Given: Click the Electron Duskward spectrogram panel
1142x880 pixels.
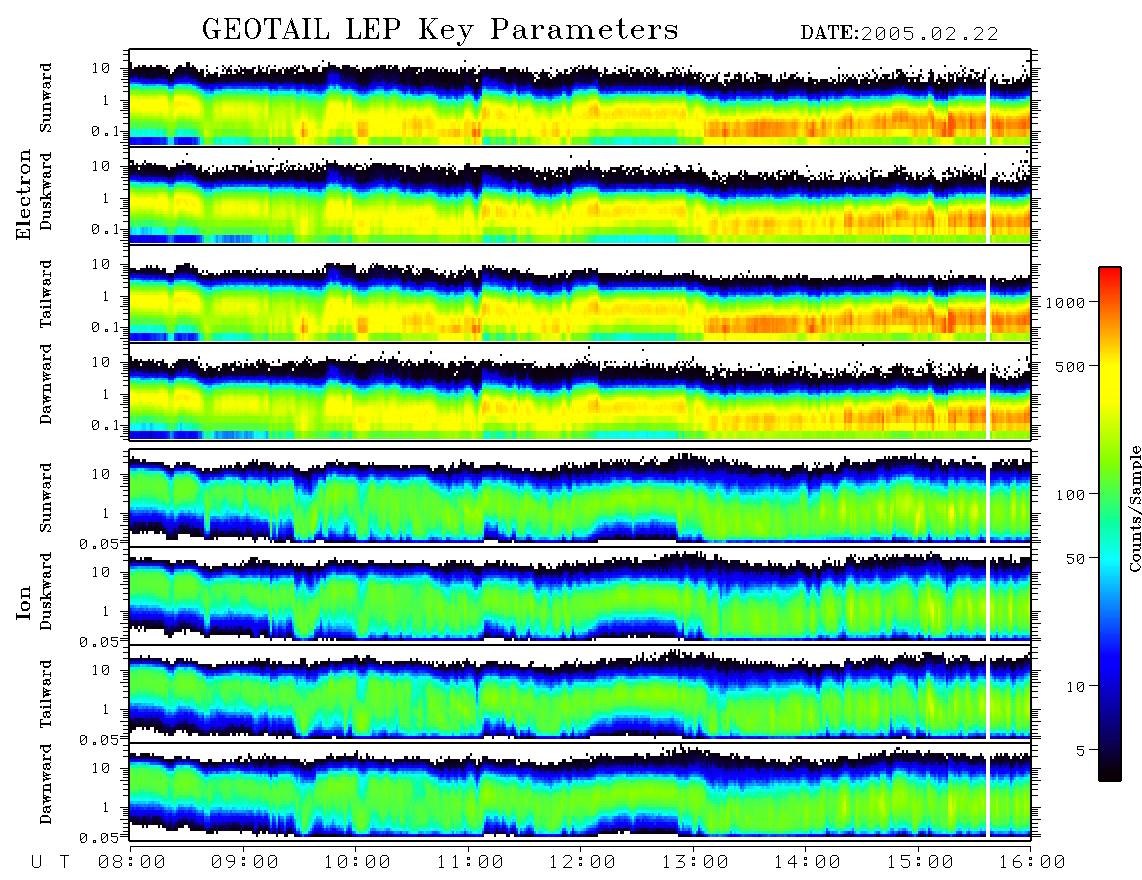Looking at the screenshot, I should point(580,195).
